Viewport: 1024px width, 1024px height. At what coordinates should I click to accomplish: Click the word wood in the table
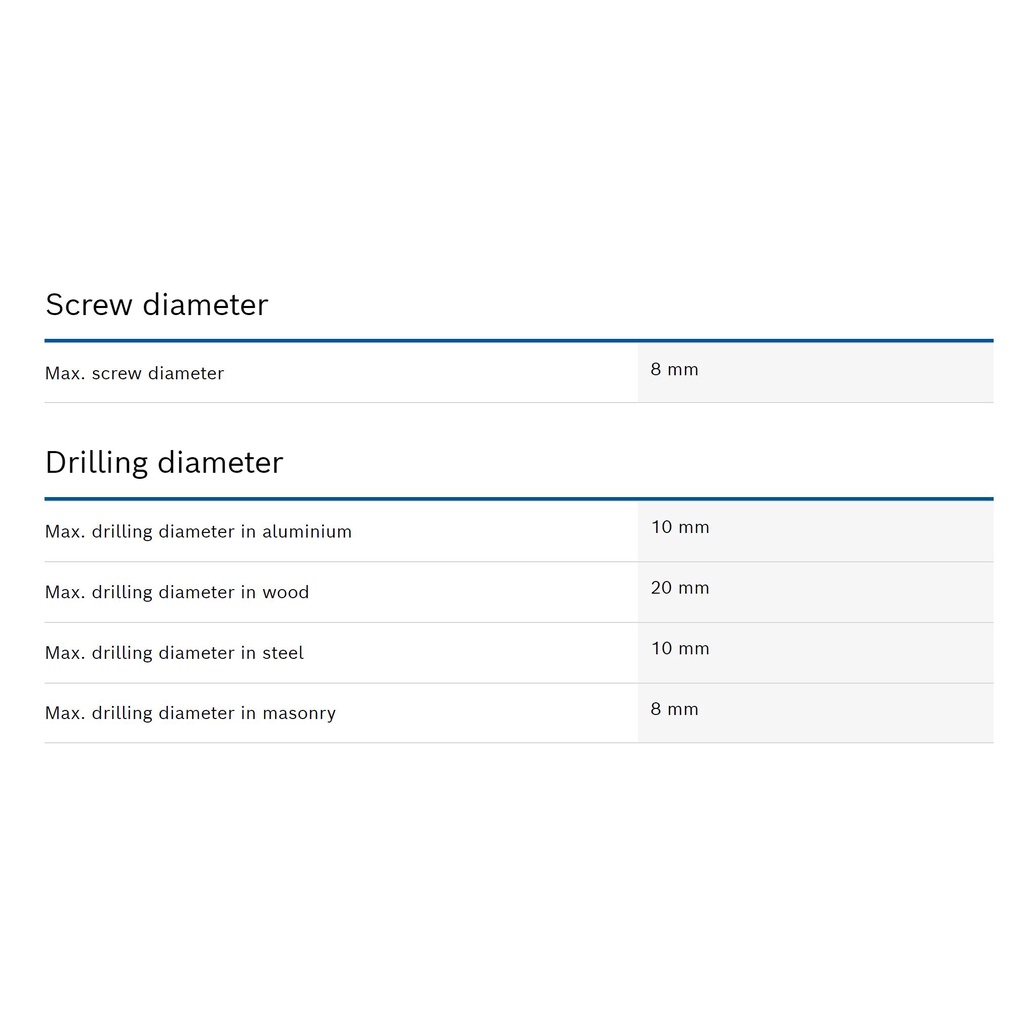pos(286,592)
